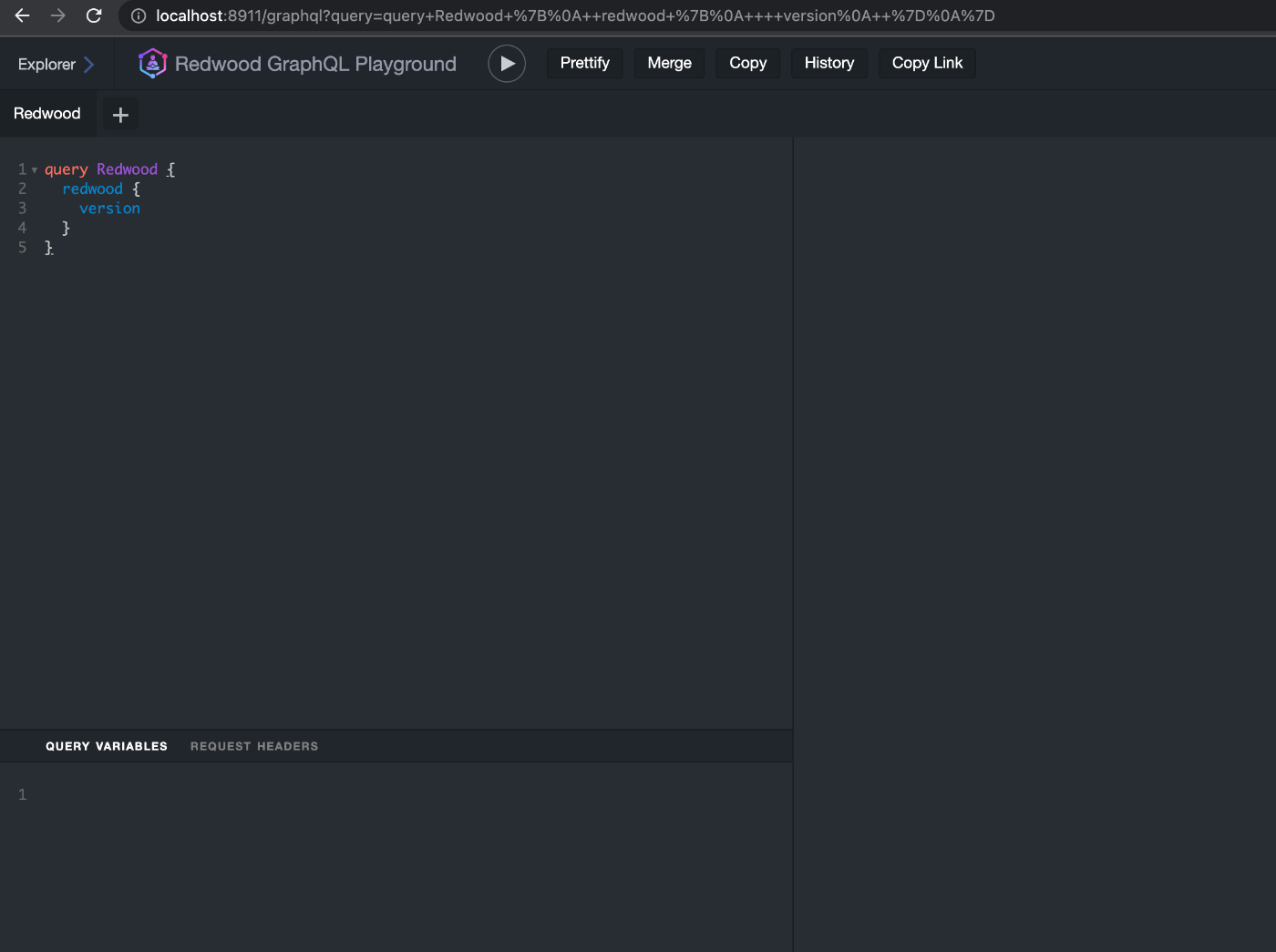Click the Redwood GraphQL Playground logo
The image size is (1276, 952).
(152, 64)
